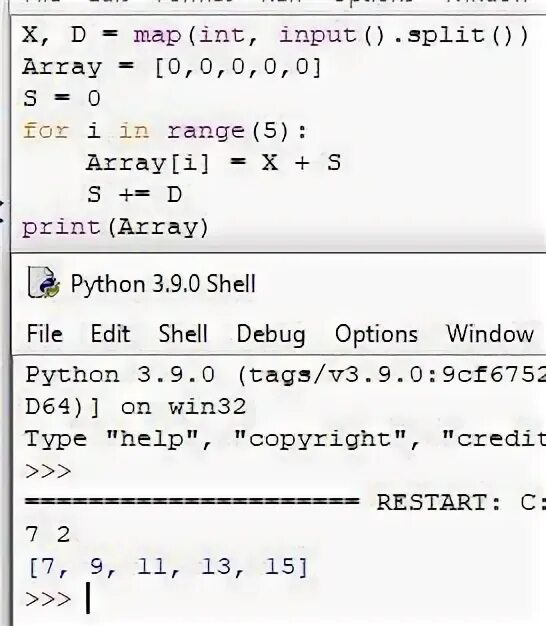Open the Window menu

490,334
